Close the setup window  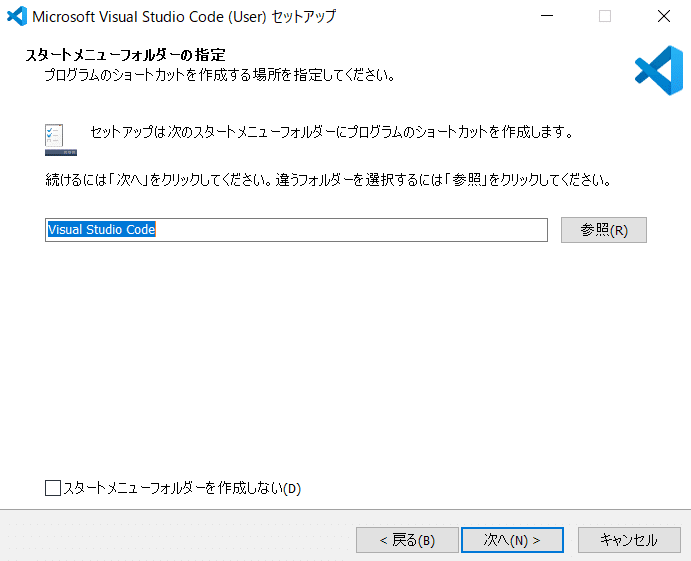(663, 16)
